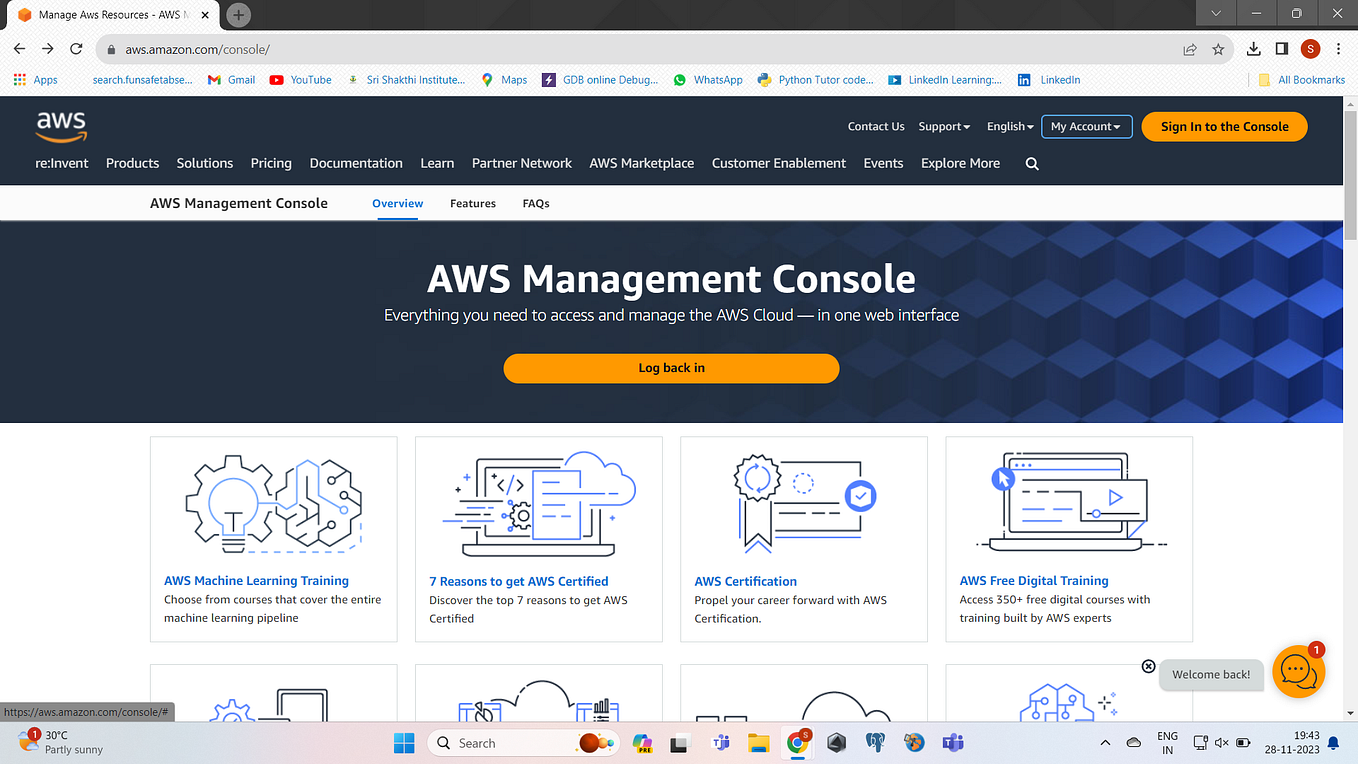
Task: Dismiss the Welcome back notification
Action: (1148, 666)
